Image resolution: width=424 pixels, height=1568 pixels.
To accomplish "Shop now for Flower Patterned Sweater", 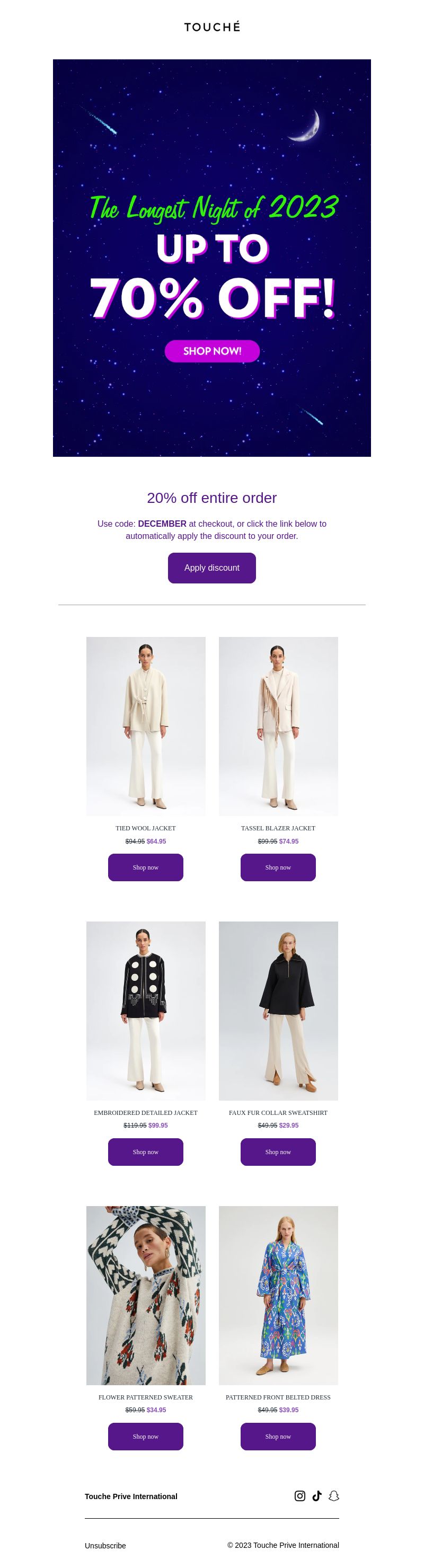I will click(146, 1436).
